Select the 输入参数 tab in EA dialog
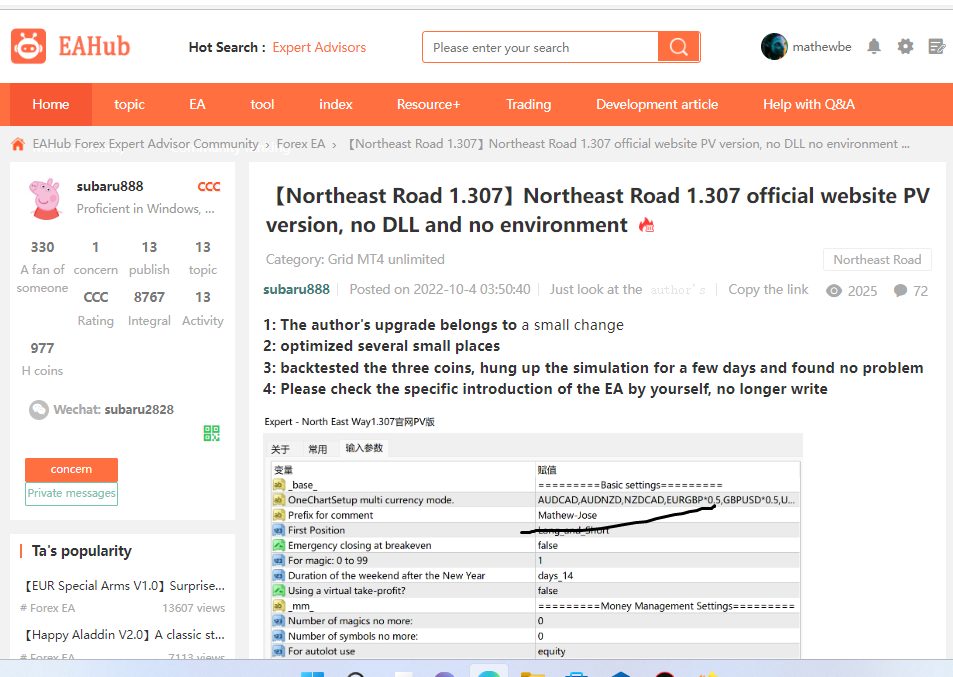 point(364,448)
